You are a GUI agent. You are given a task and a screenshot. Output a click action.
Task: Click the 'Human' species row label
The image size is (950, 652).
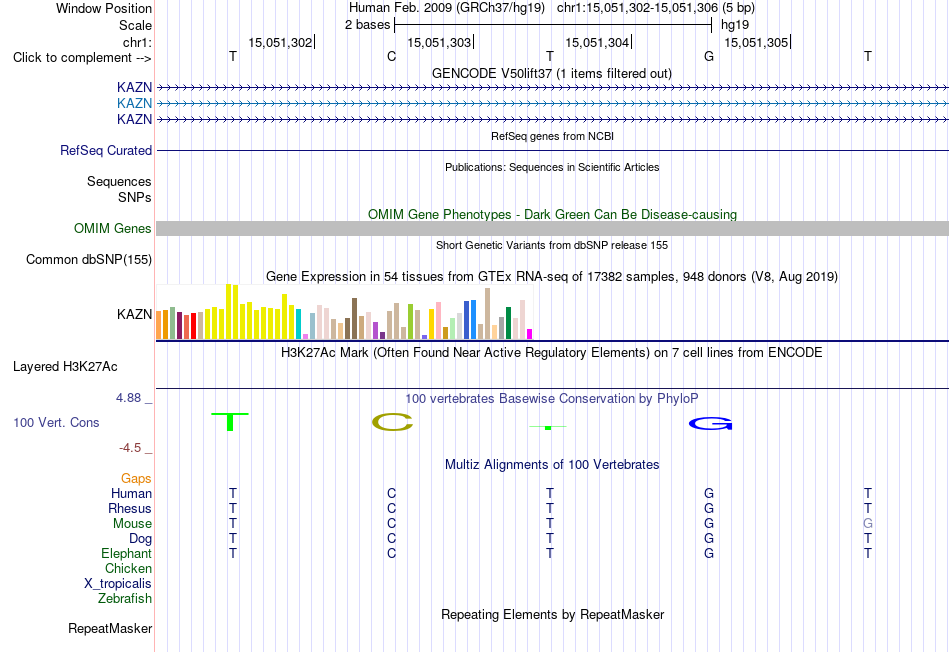pyautogui.click(x=131, y=494)
